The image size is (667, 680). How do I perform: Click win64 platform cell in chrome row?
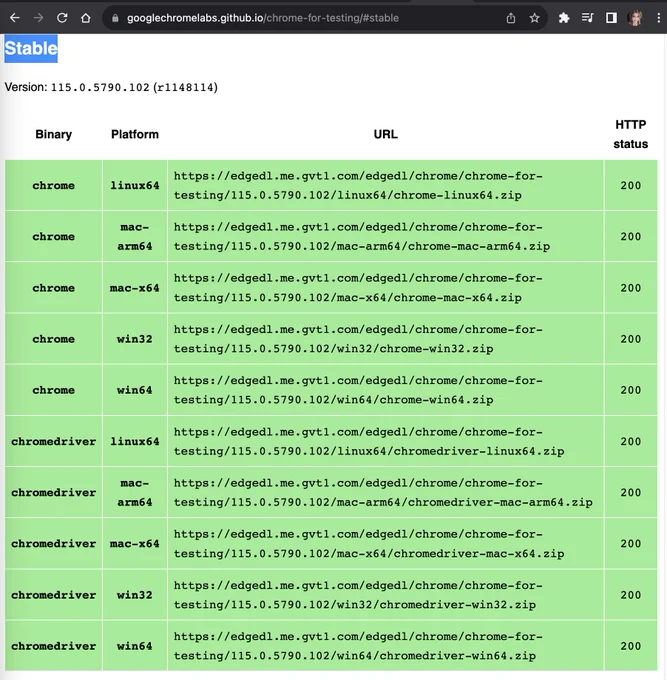(135, 390)
